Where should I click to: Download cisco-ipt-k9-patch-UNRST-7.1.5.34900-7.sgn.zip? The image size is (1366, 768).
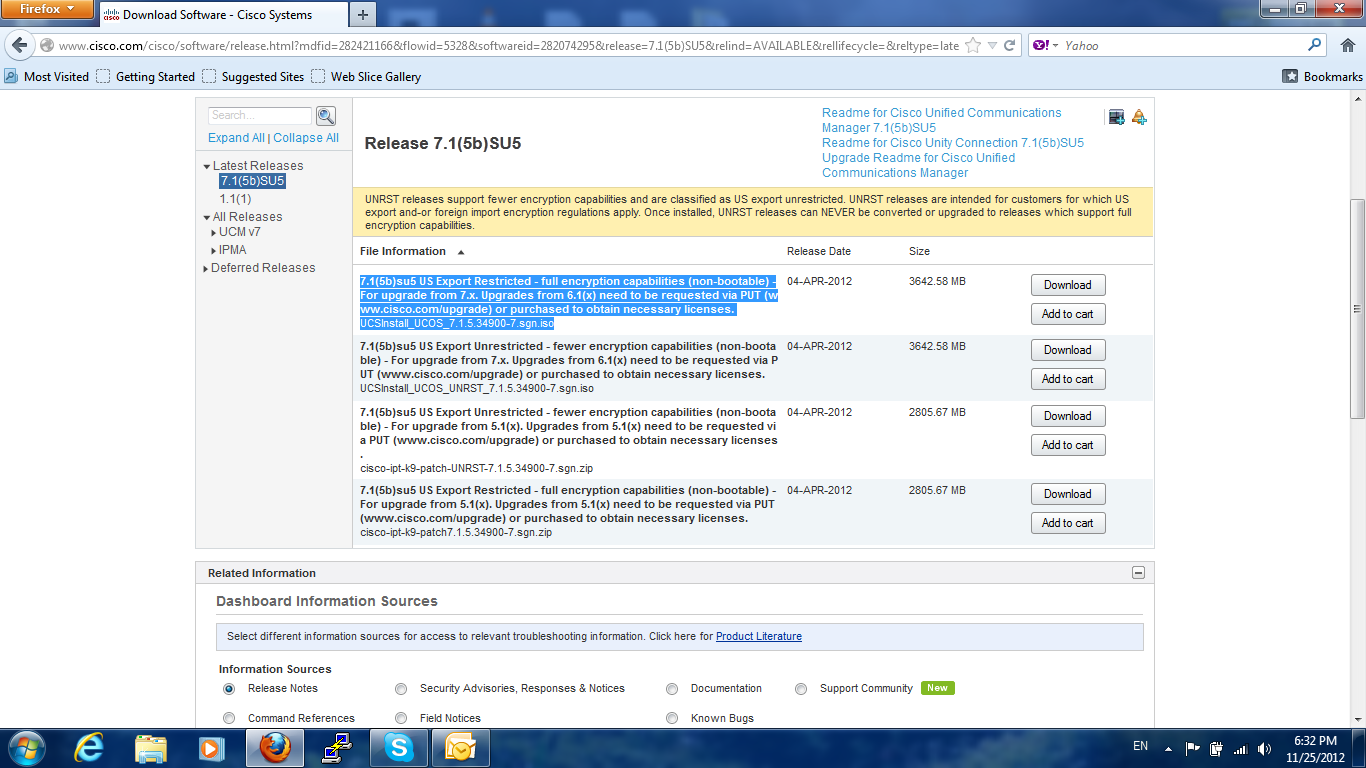click(x=1068, y=416)
